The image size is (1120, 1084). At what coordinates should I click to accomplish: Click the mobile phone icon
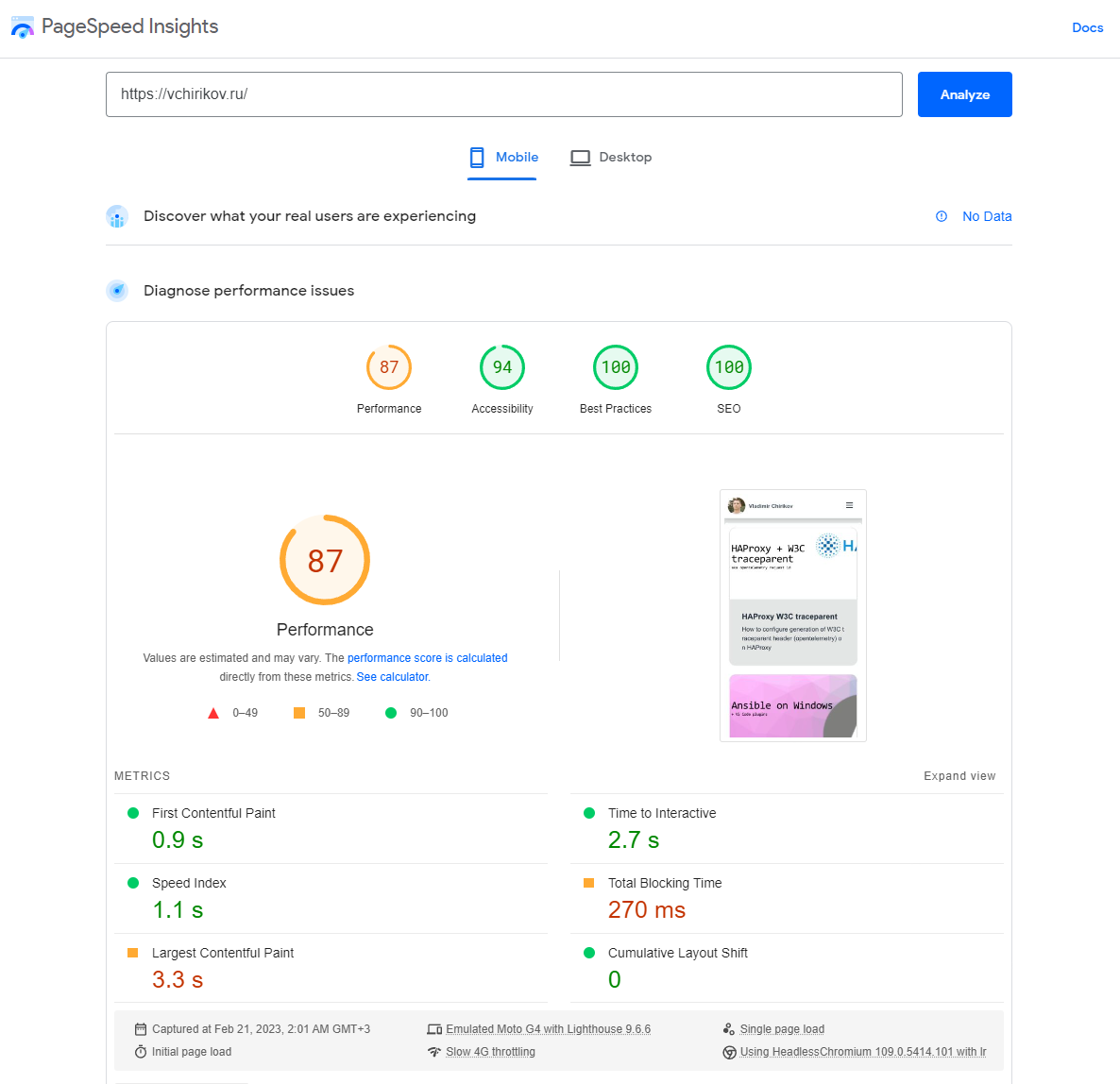pyautogui.click(x=477, y=158)
